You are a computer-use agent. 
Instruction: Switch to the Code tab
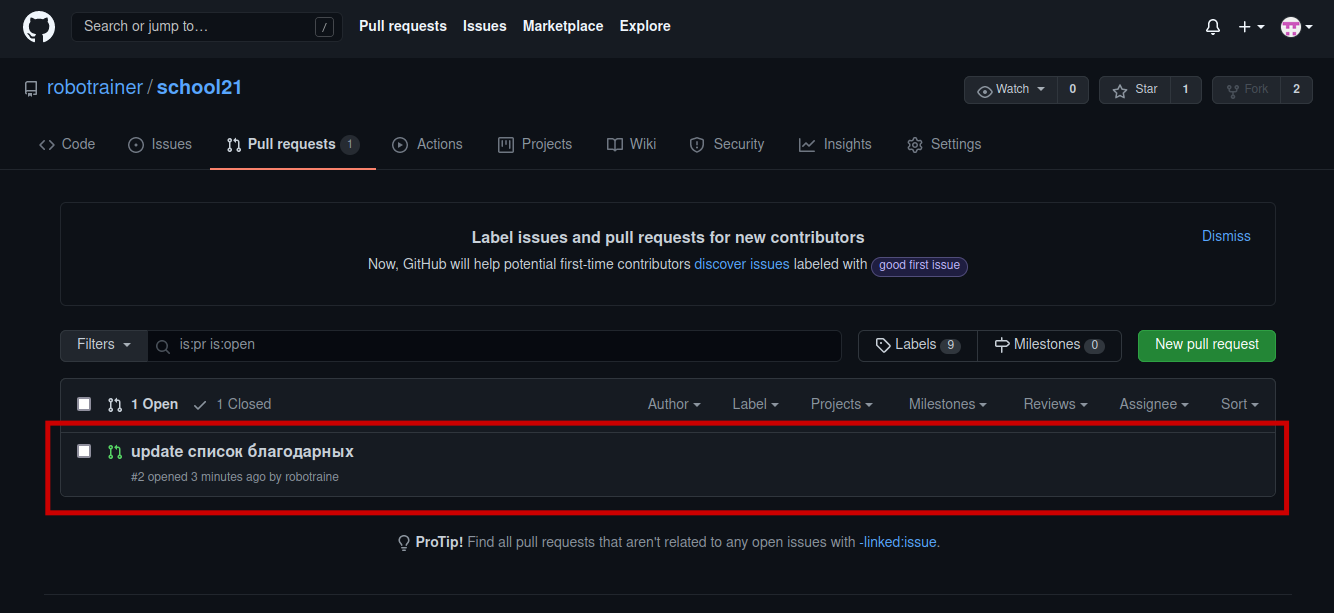67,145
